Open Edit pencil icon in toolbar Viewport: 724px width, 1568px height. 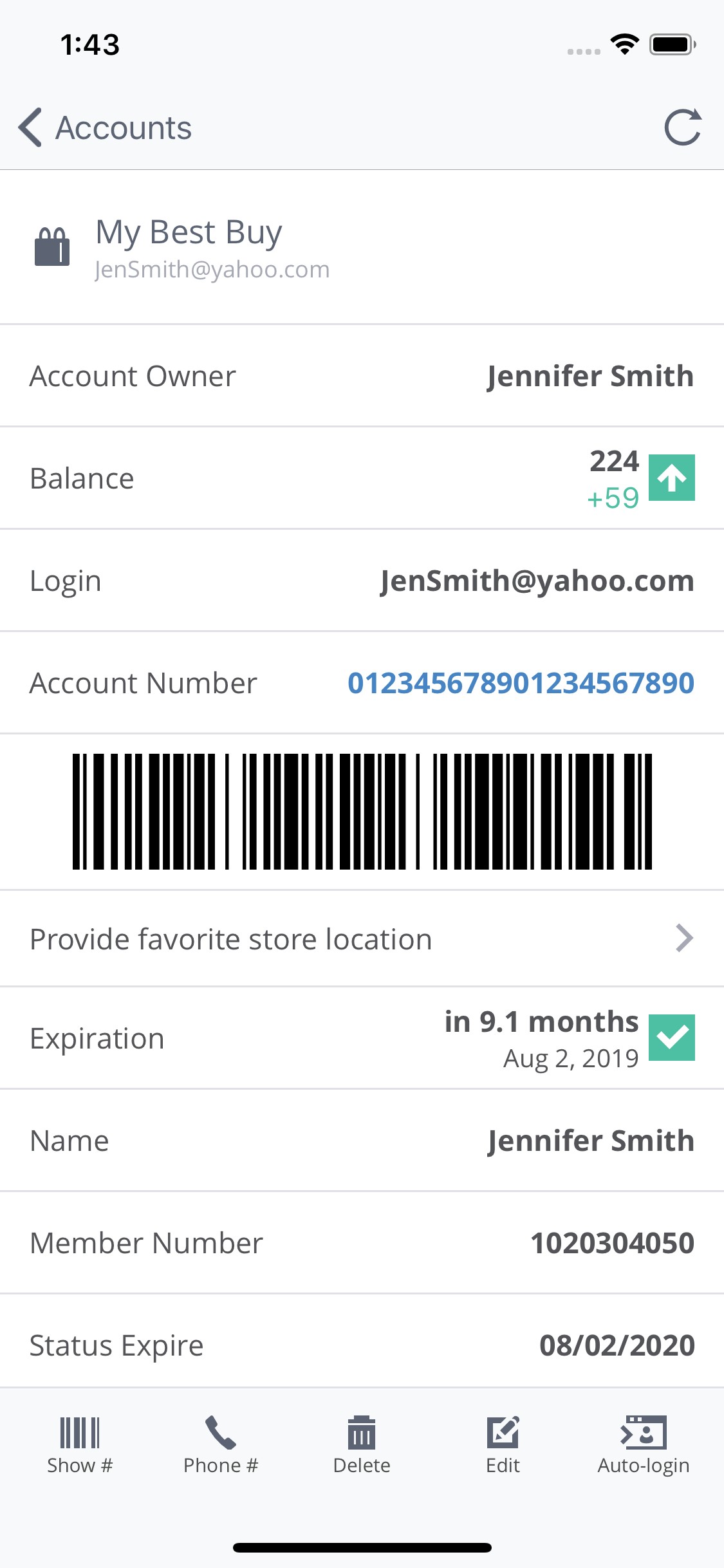pyautogui.click(x=503, y=1433)
